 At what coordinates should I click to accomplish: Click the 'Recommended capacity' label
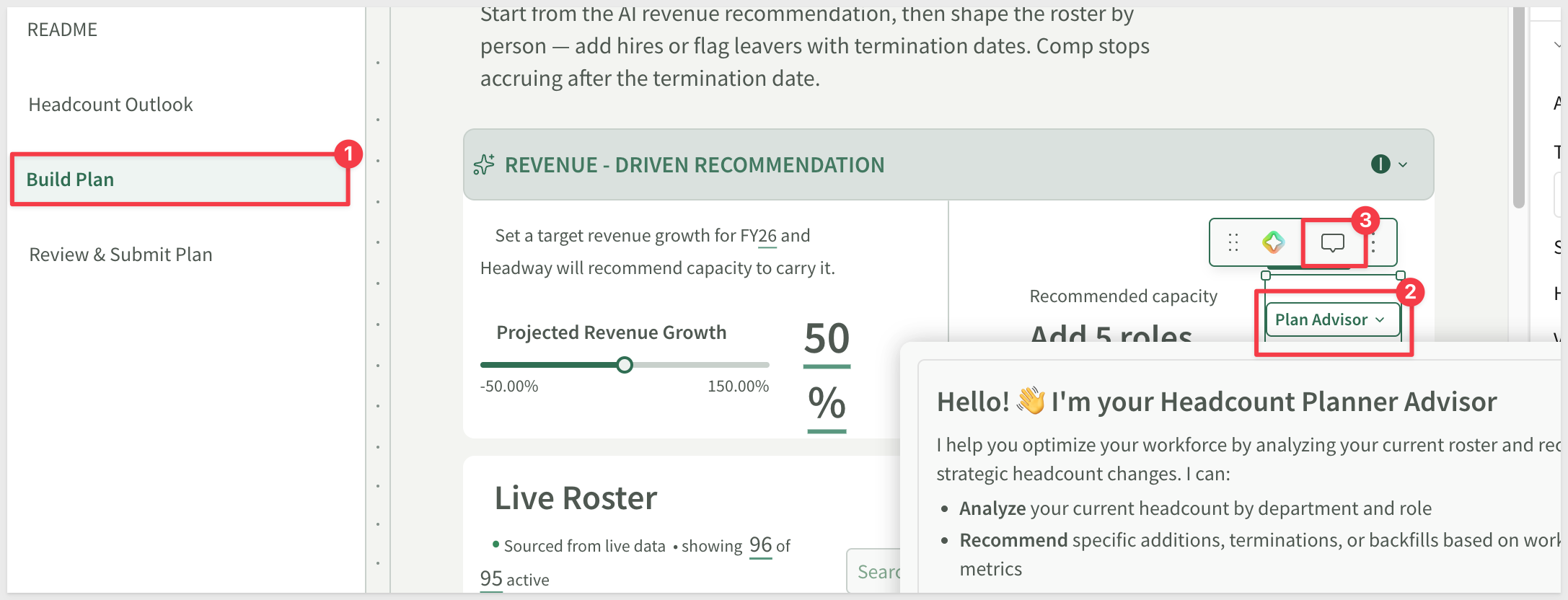click(1123, 296)
